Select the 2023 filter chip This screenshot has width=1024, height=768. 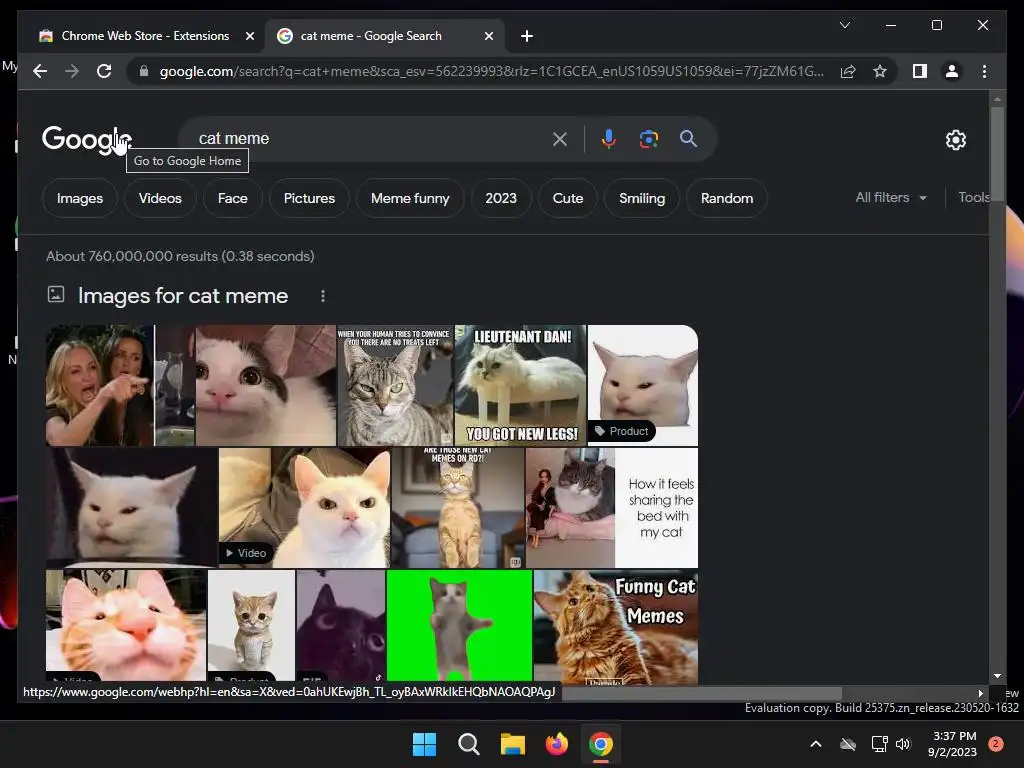point(501,198)
